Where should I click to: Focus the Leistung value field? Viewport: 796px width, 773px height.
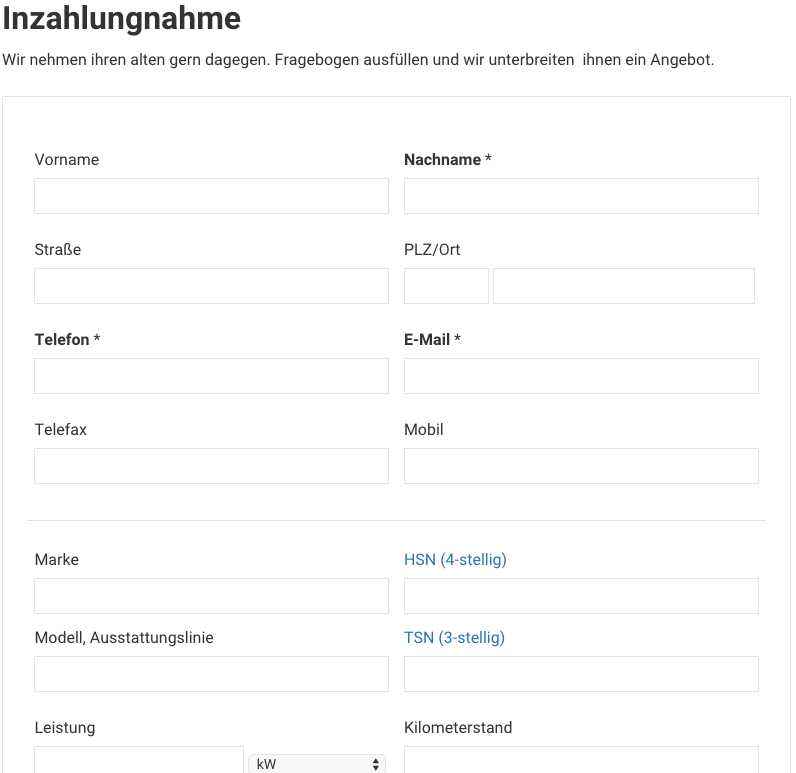point(139,760)
